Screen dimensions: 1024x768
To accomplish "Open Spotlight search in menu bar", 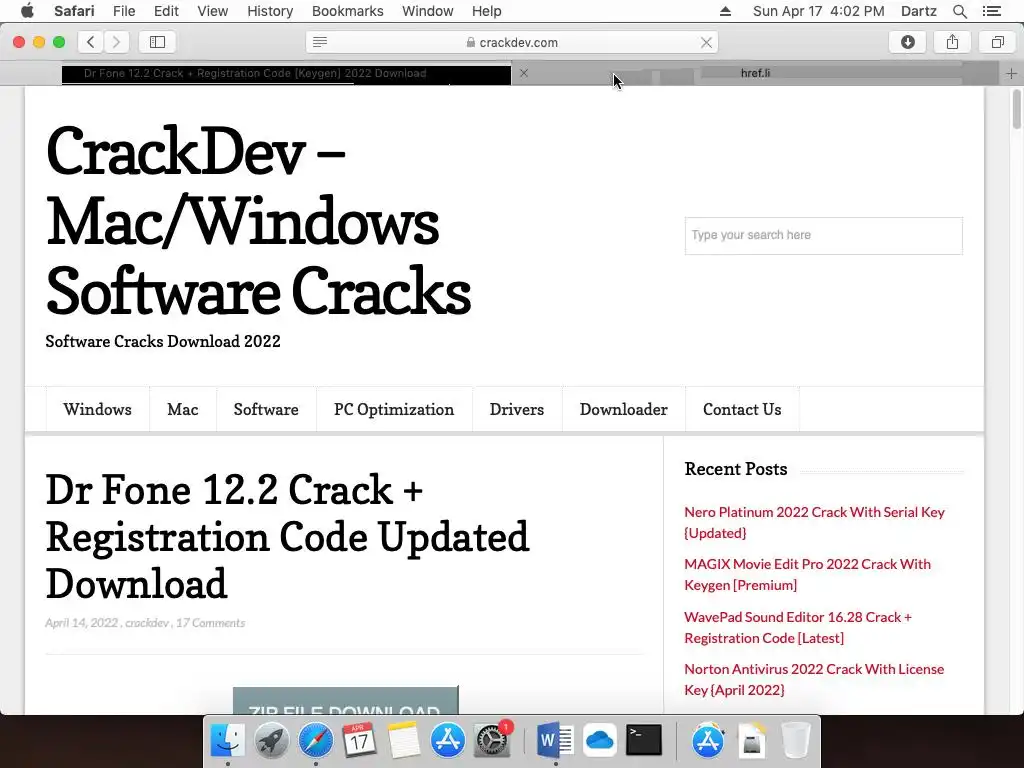I will (959, 11).
